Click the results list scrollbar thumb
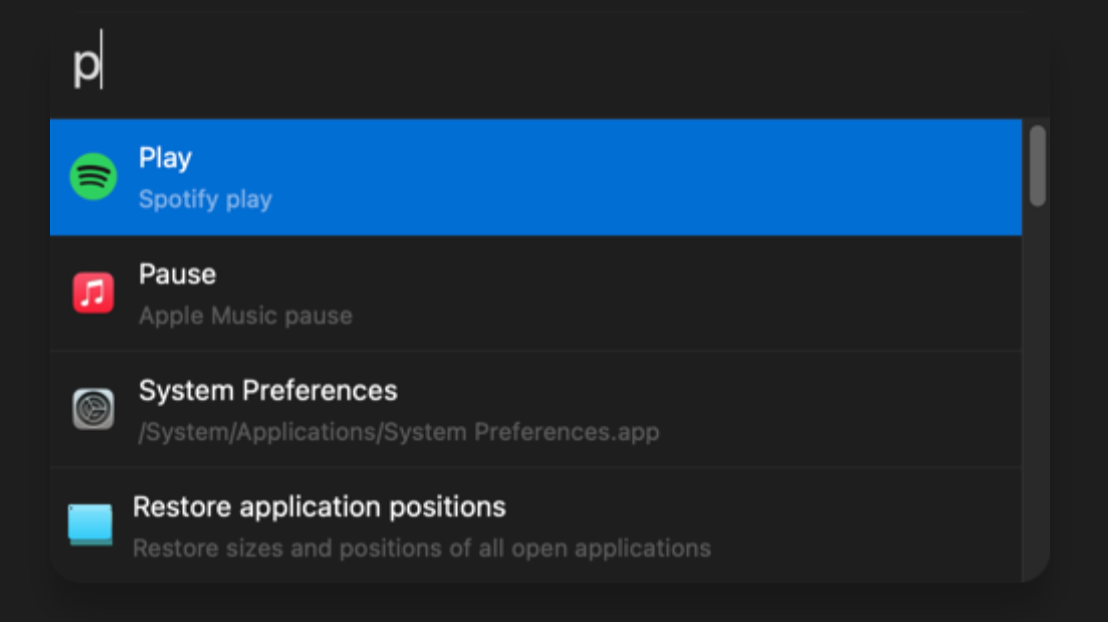The image size is (1108, 622). coord(1037,166)
